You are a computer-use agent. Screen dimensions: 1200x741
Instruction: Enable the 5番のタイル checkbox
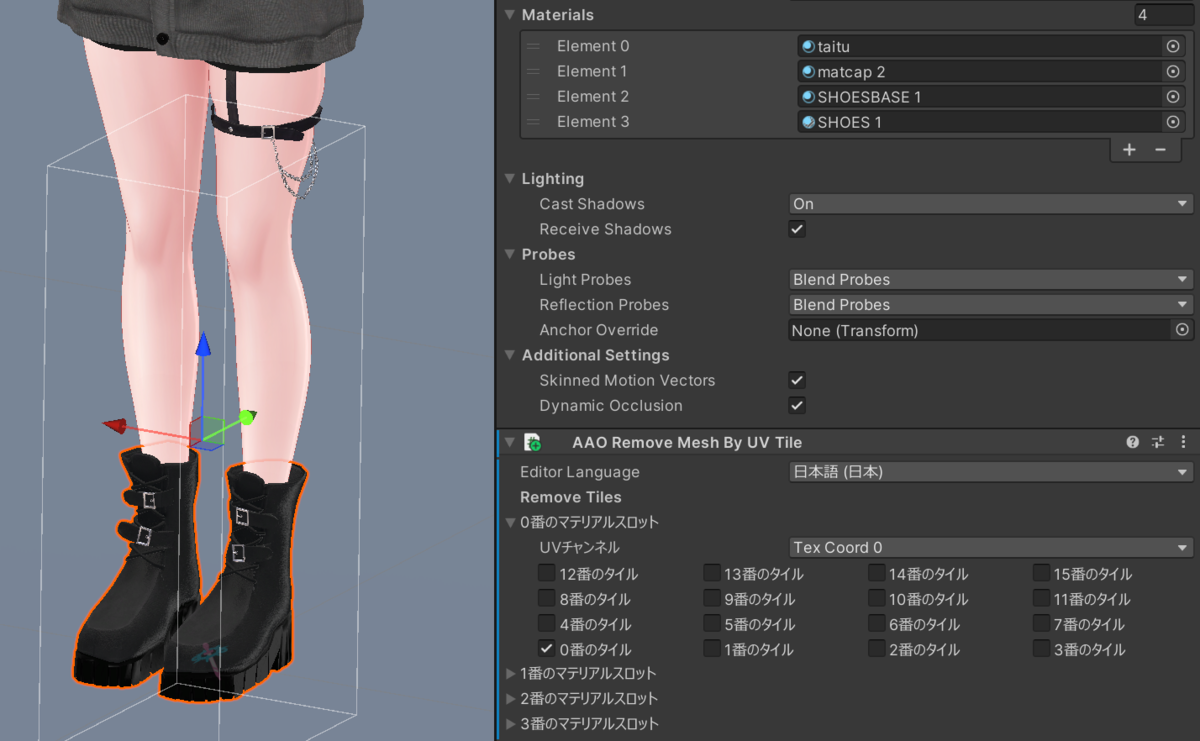(x=711, y=624)
